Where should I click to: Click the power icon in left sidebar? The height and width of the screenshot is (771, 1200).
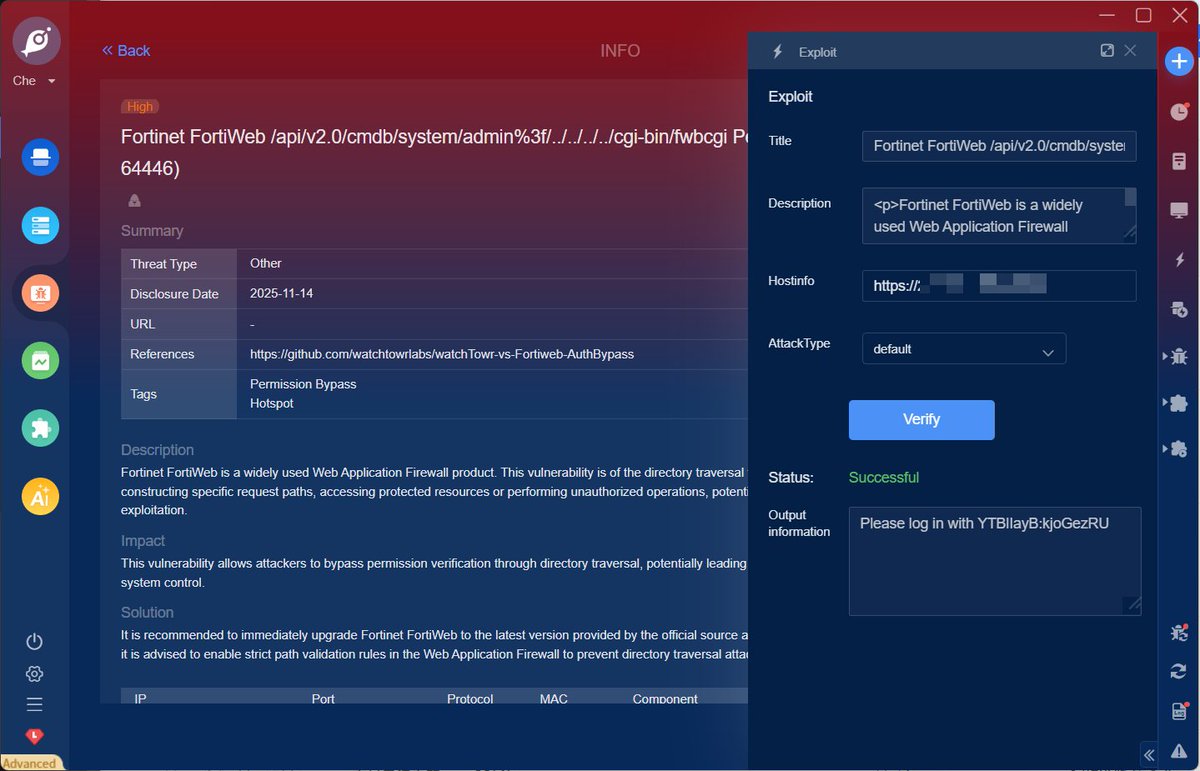point(35,642)
